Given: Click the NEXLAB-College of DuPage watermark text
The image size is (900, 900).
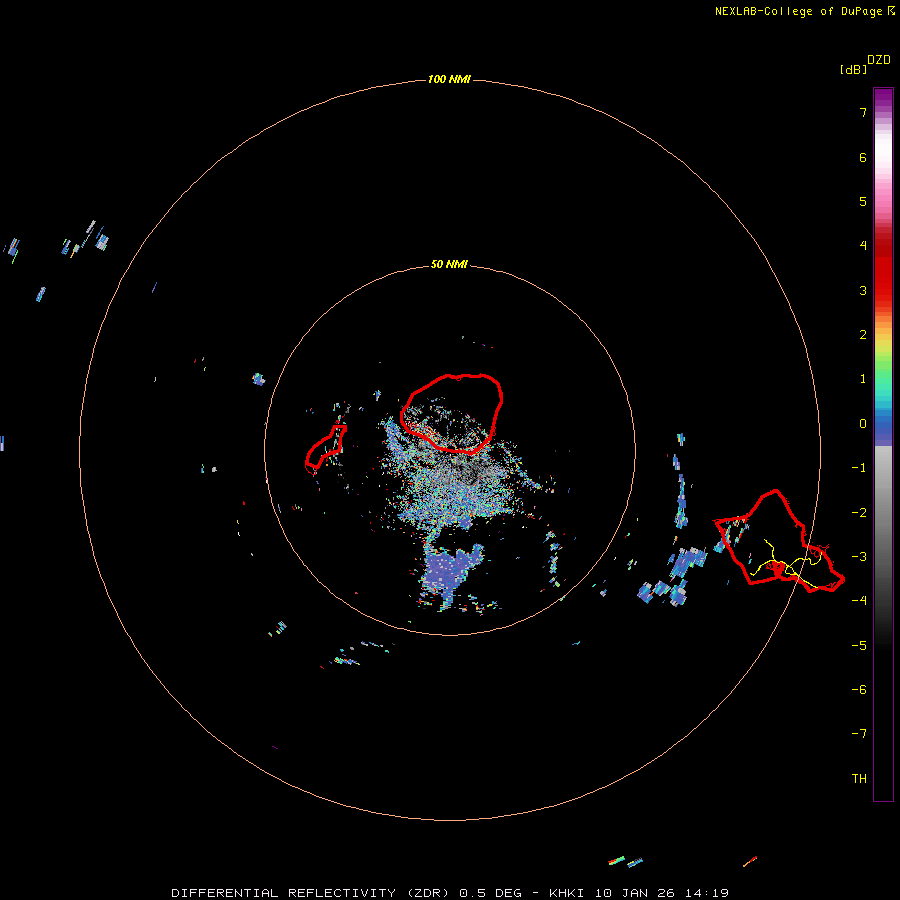Looking at the screenshot, I should pos(804,11).
